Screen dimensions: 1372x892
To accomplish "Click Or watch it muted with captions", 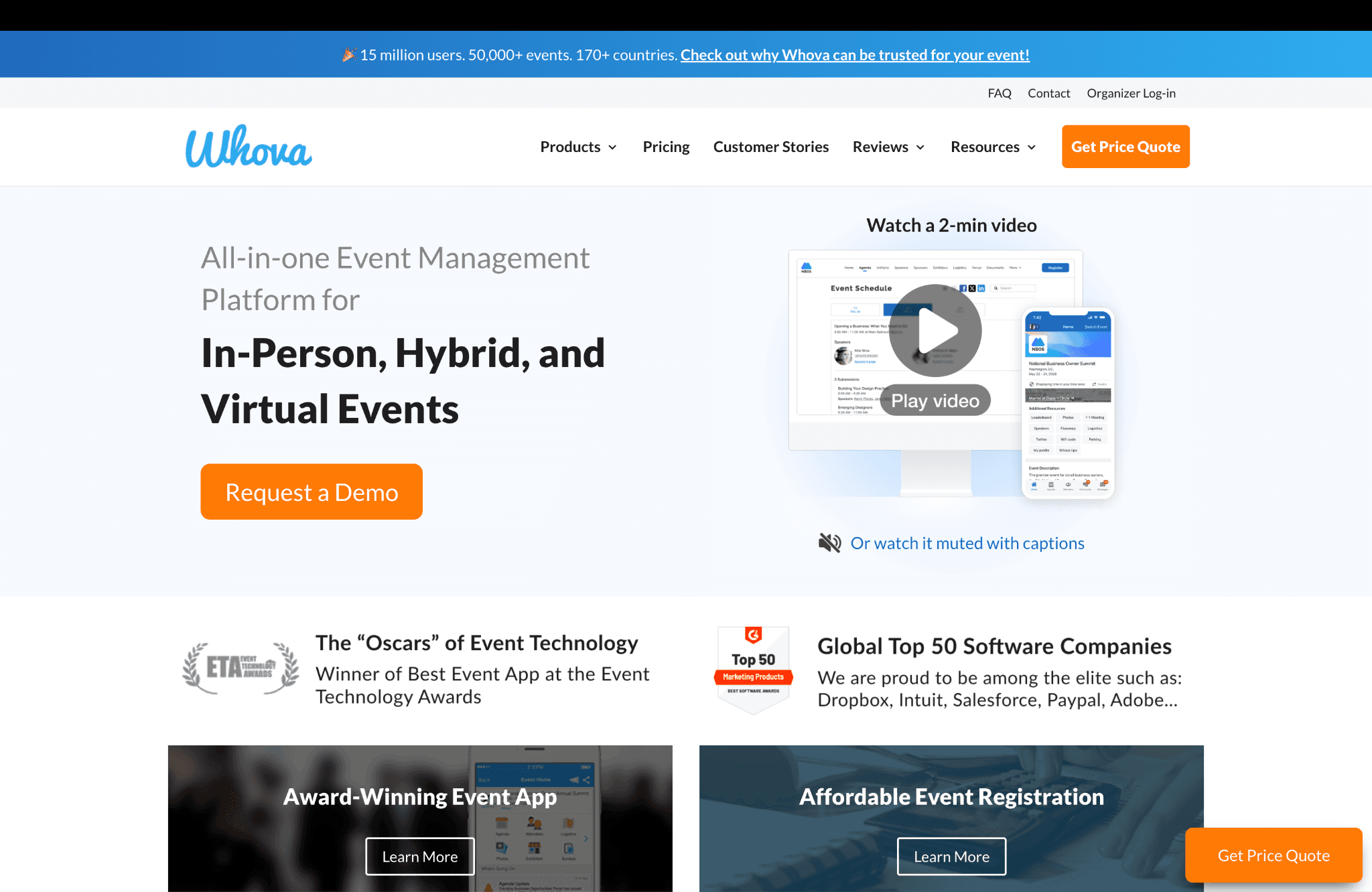I will (x=967, y=543).
